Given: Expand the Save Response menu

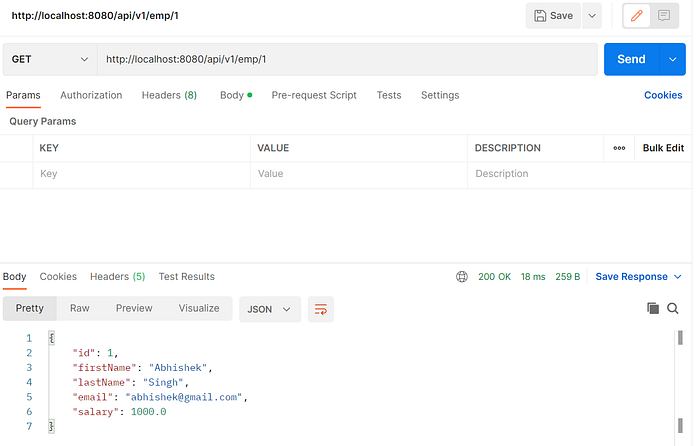Looking at the screenshot, I should pyautogui.click(x=638, y=277).
